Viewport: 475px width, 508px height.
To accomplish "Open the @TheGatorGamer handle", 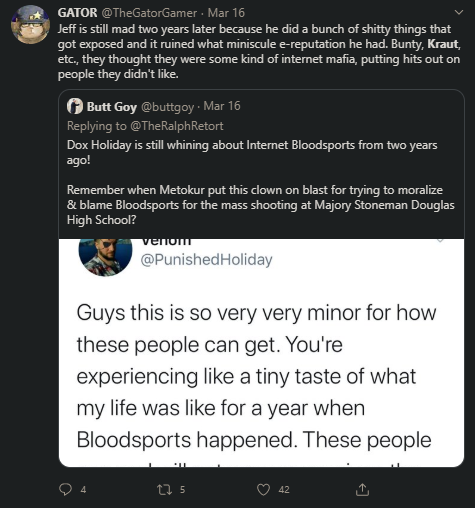I will point(149,13).
